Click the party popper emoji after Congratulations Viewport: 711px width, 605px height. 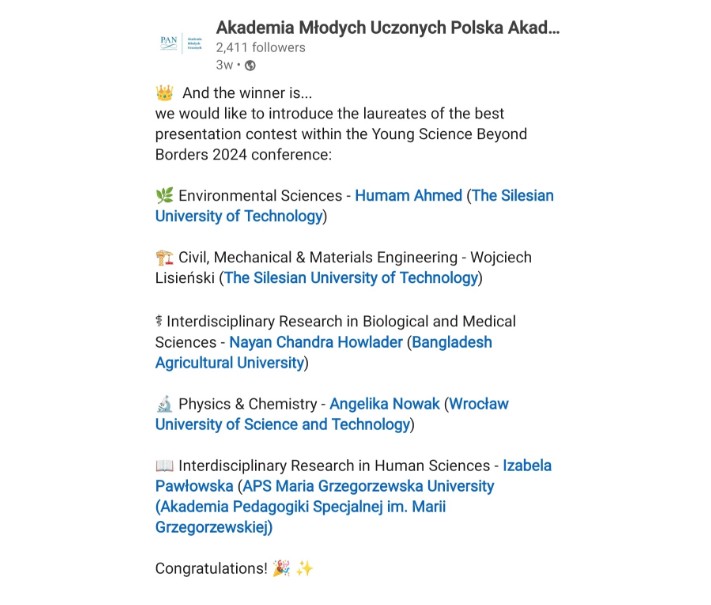click(x=281, y=568)
